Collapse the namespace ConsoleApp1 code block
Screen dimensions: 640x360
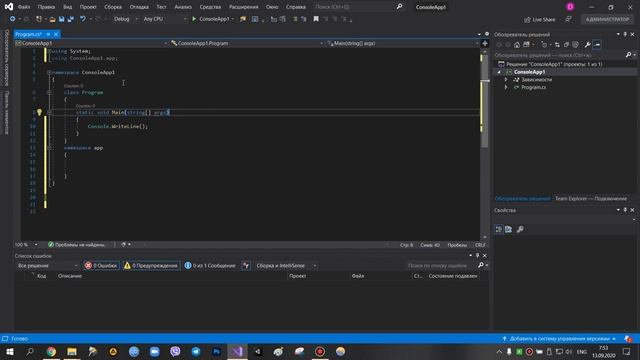[x=49, y=73]
